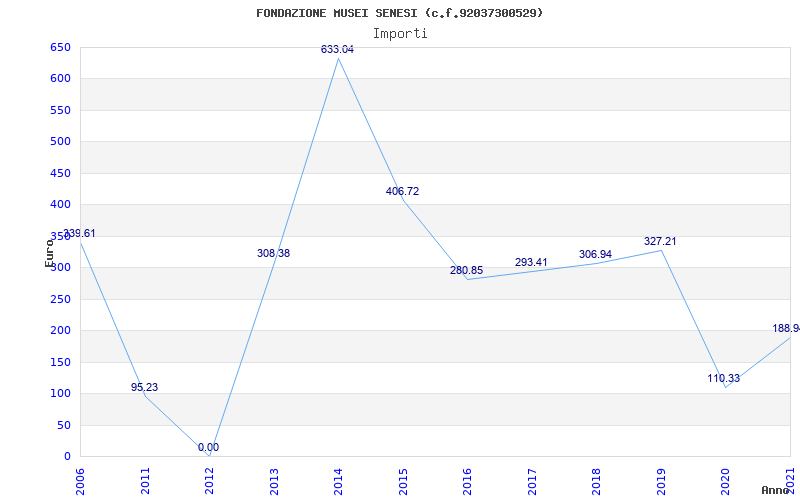The height and width of the screenshot is (500, 800).
Task: Click the 306.94 data label
Action: (595, 254)
